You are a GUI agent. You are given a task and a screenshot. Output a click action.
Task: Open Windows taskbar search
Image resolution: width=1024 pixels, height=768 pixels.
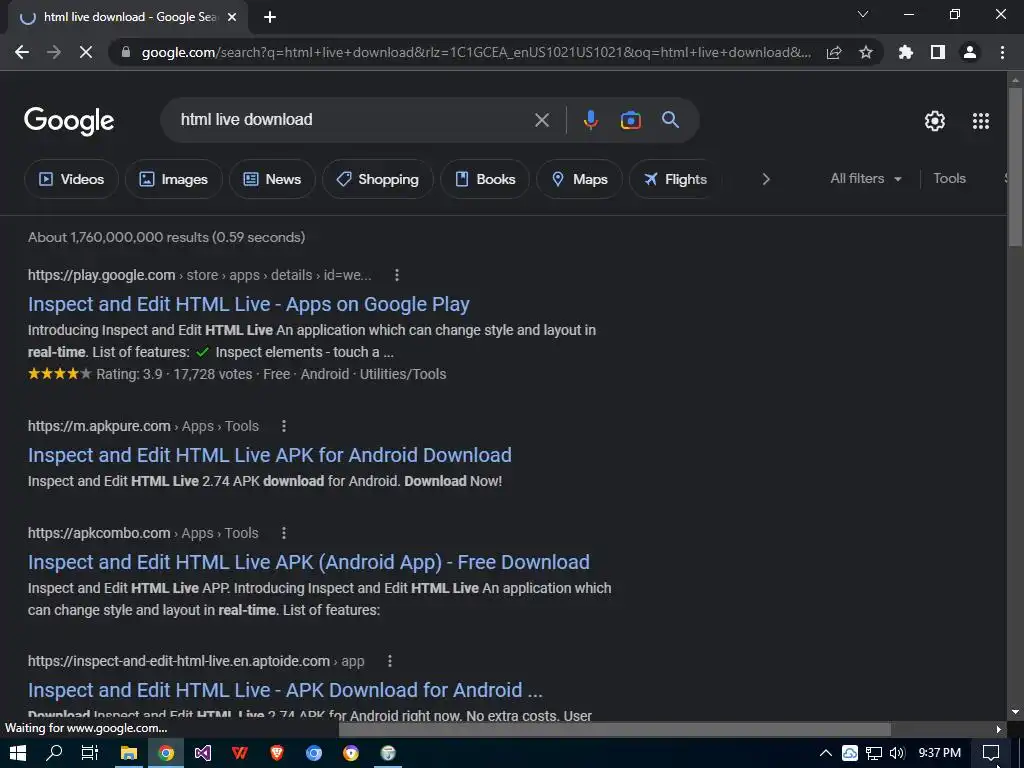pyautogui.click(x=54, y=753)
